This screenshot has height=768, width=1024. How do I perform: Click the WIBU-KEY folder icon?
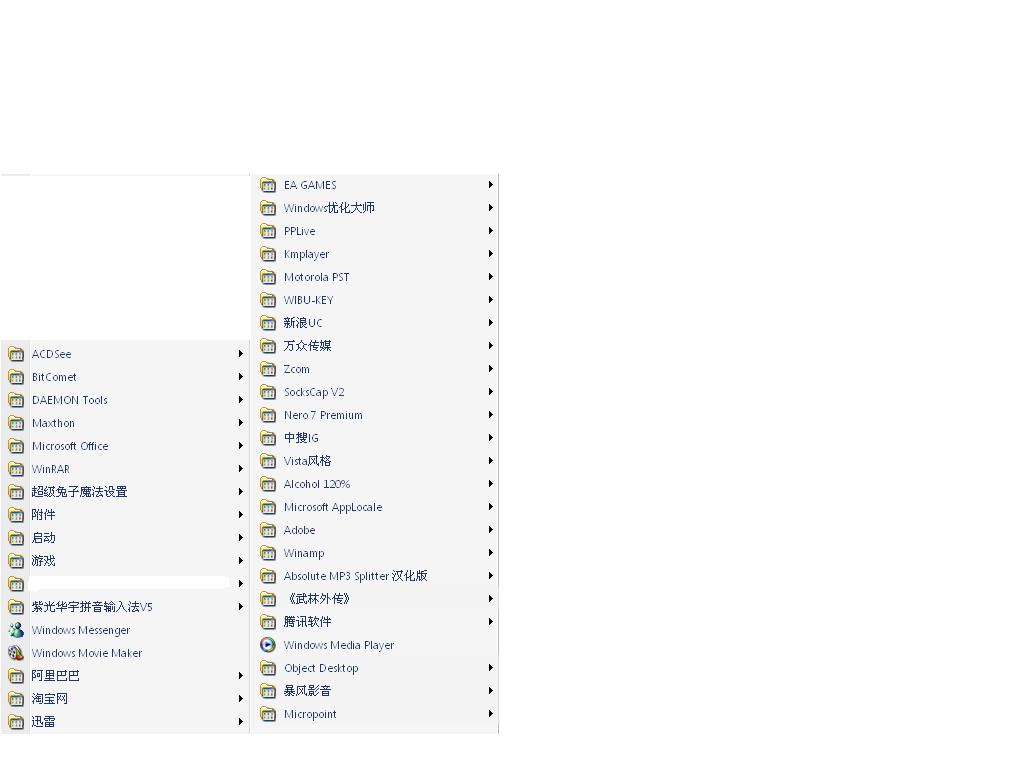click(x=268, y=300)
